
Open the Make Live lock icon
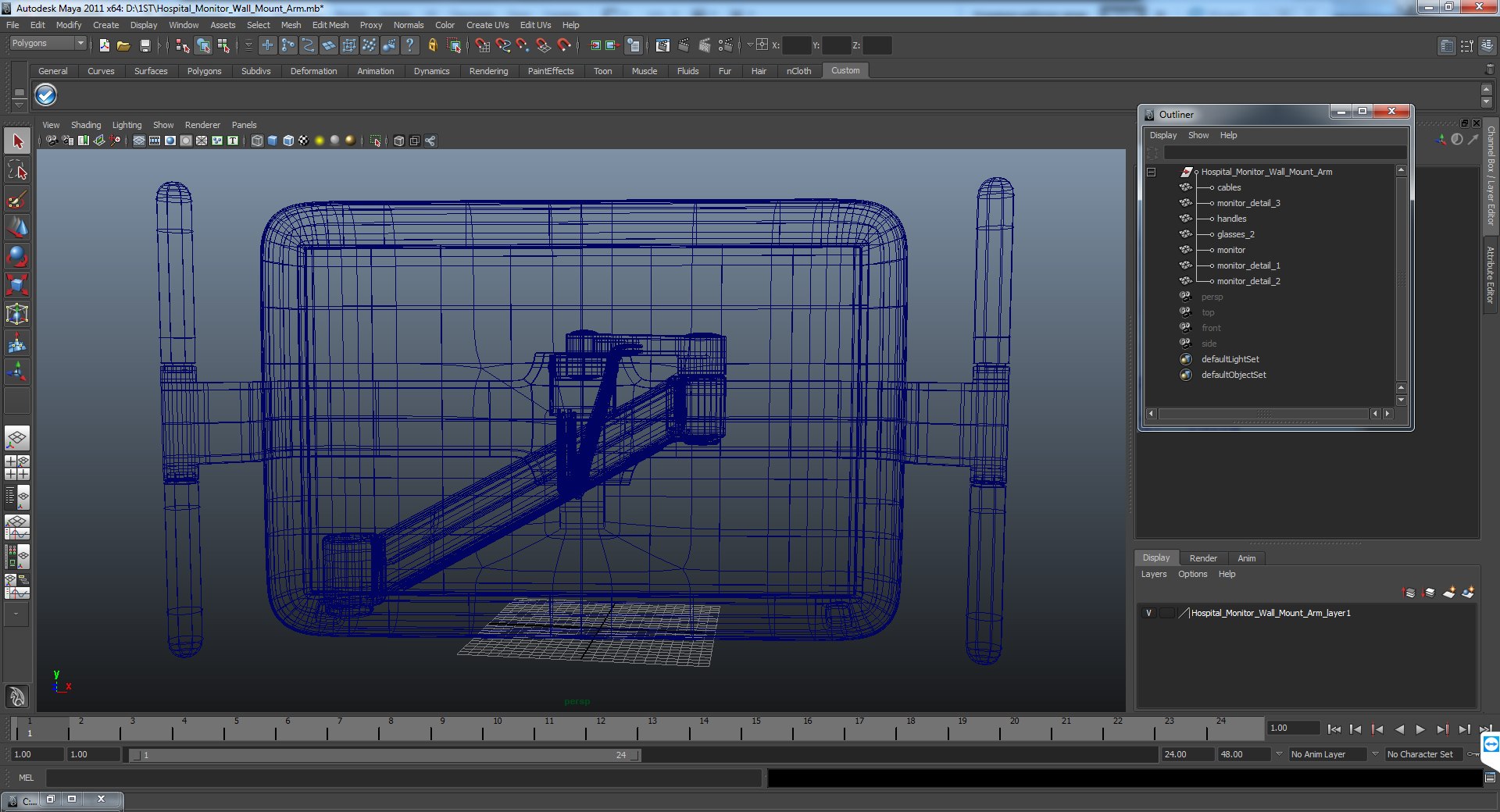click(432, 45)
